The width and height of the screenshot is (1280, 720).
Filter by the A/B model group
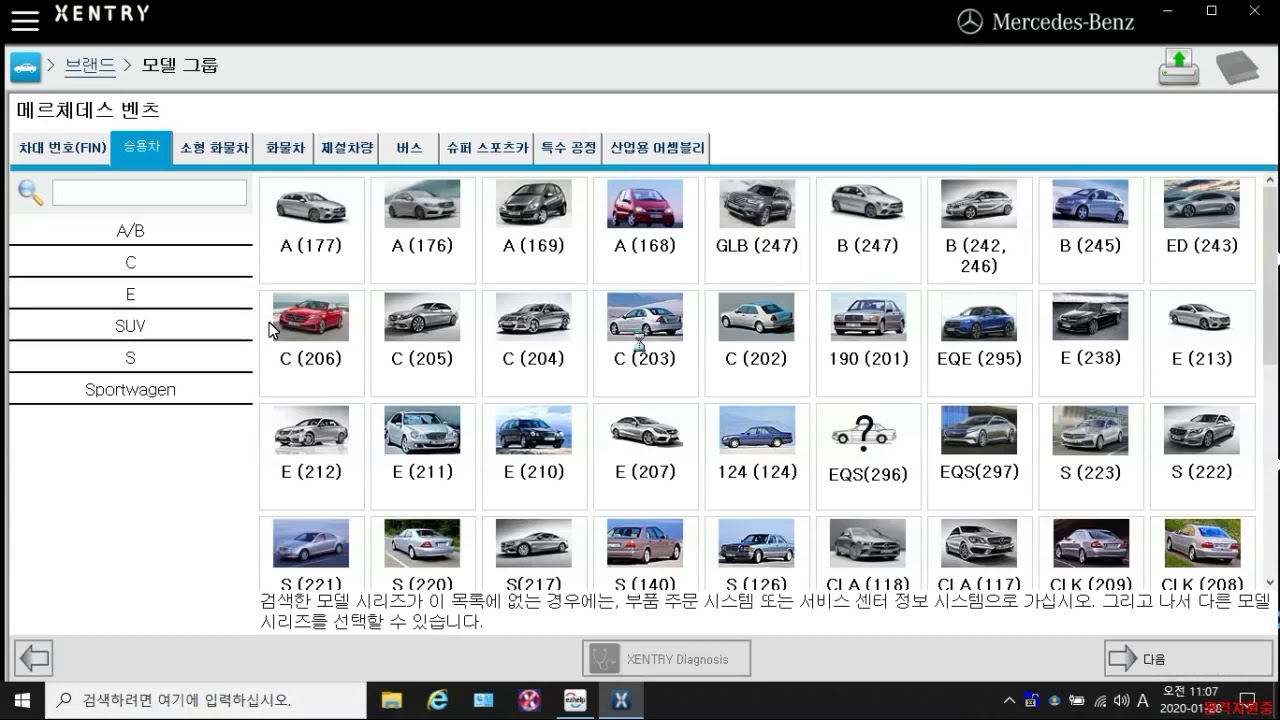click(x=131, y=231)
